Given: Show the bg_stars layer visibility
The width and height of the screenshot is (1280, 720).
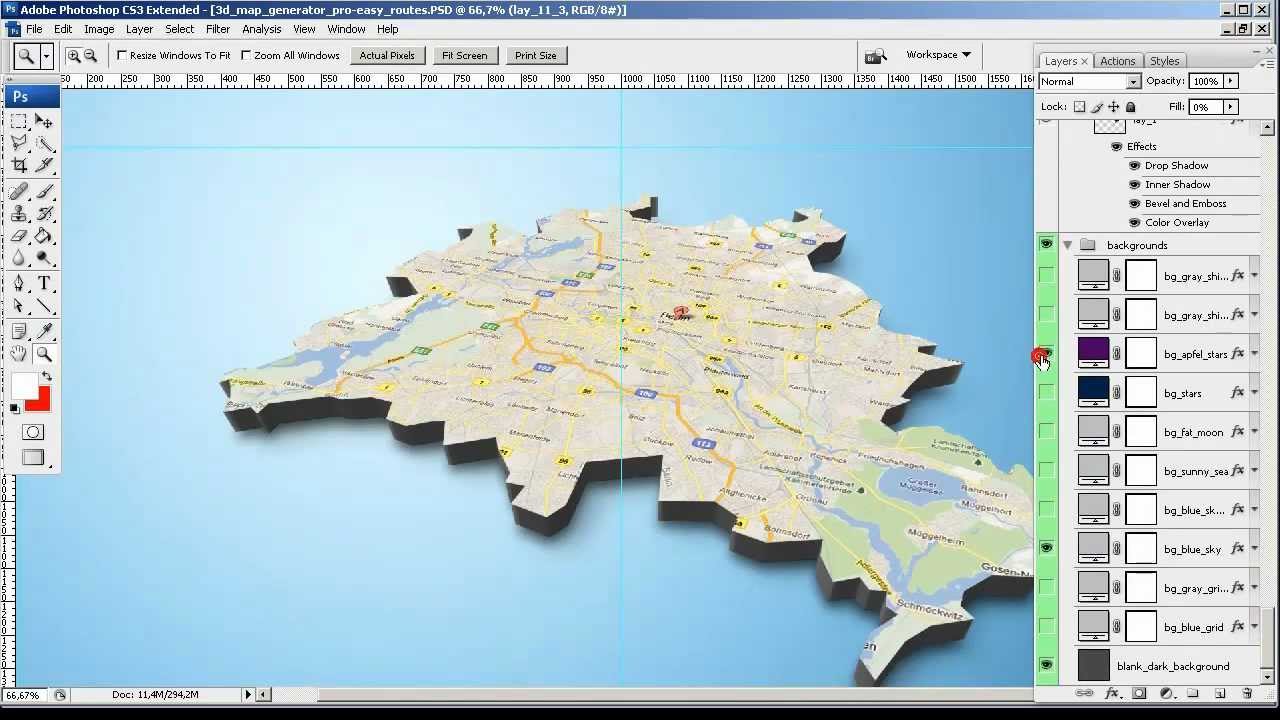Looking at the screenshot, I should click(1046, 392).
